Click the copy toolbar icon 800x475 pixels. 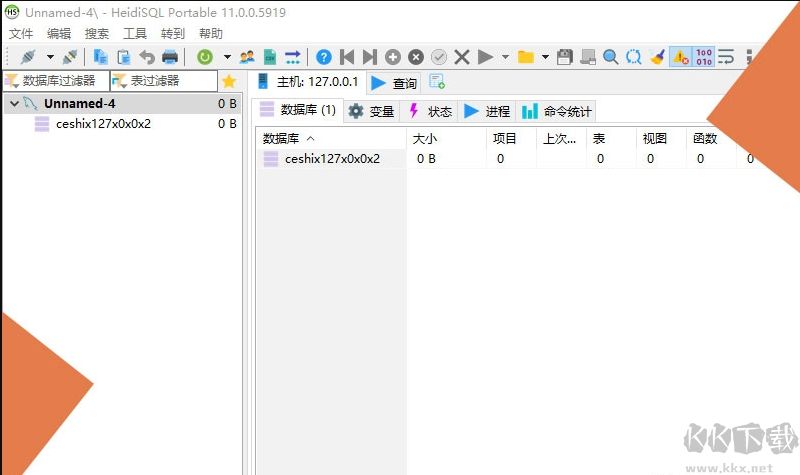click(x=101, y=57)
